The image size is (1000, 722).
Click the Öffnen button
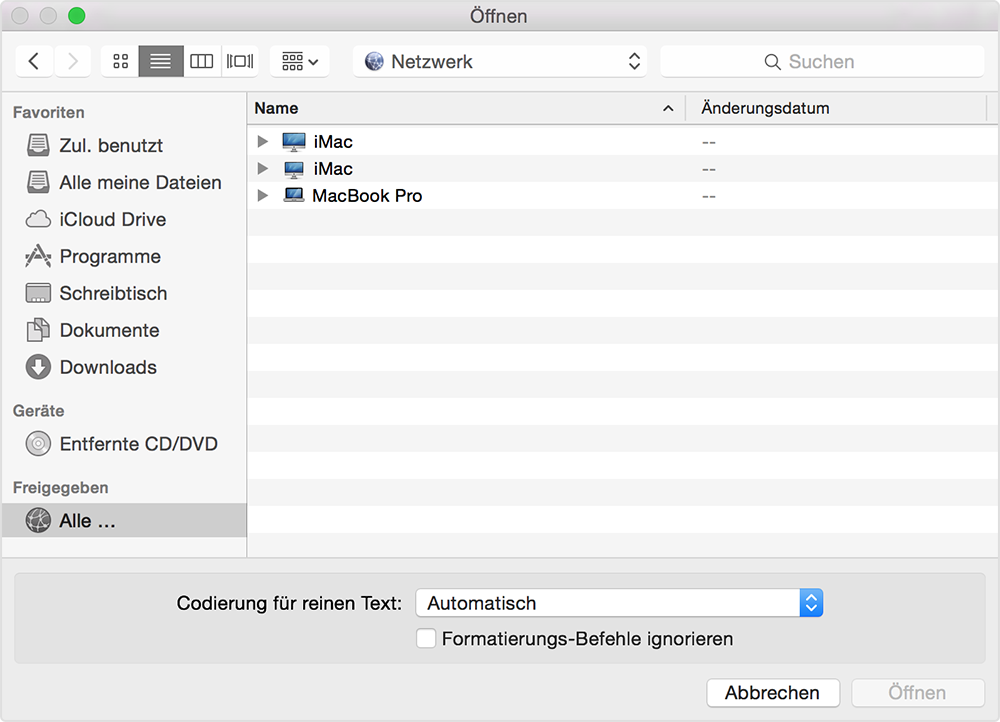(918, 693)
